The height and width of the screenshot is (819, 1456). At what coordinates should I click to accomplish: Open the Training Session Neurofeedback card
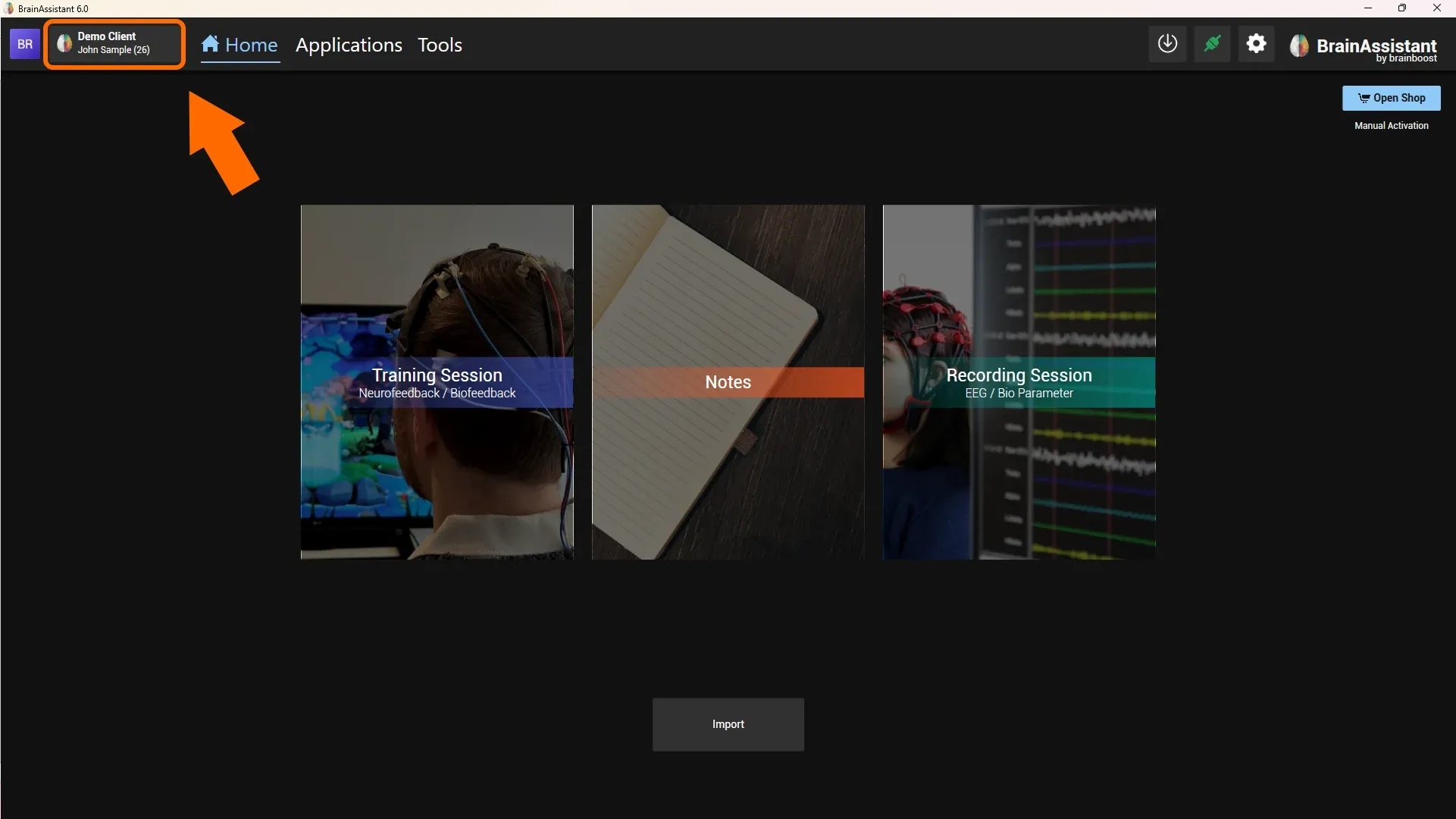(x=437, y=382)
